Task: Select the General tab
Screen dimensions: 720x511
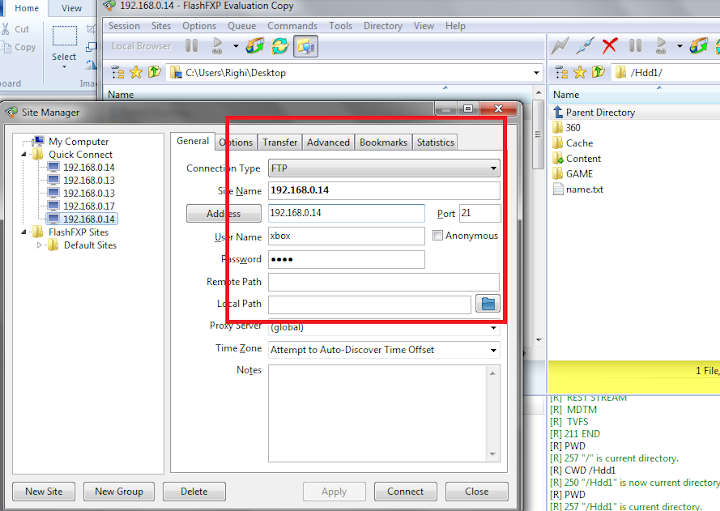Action: pyautogui.click(x=193, y=141)
